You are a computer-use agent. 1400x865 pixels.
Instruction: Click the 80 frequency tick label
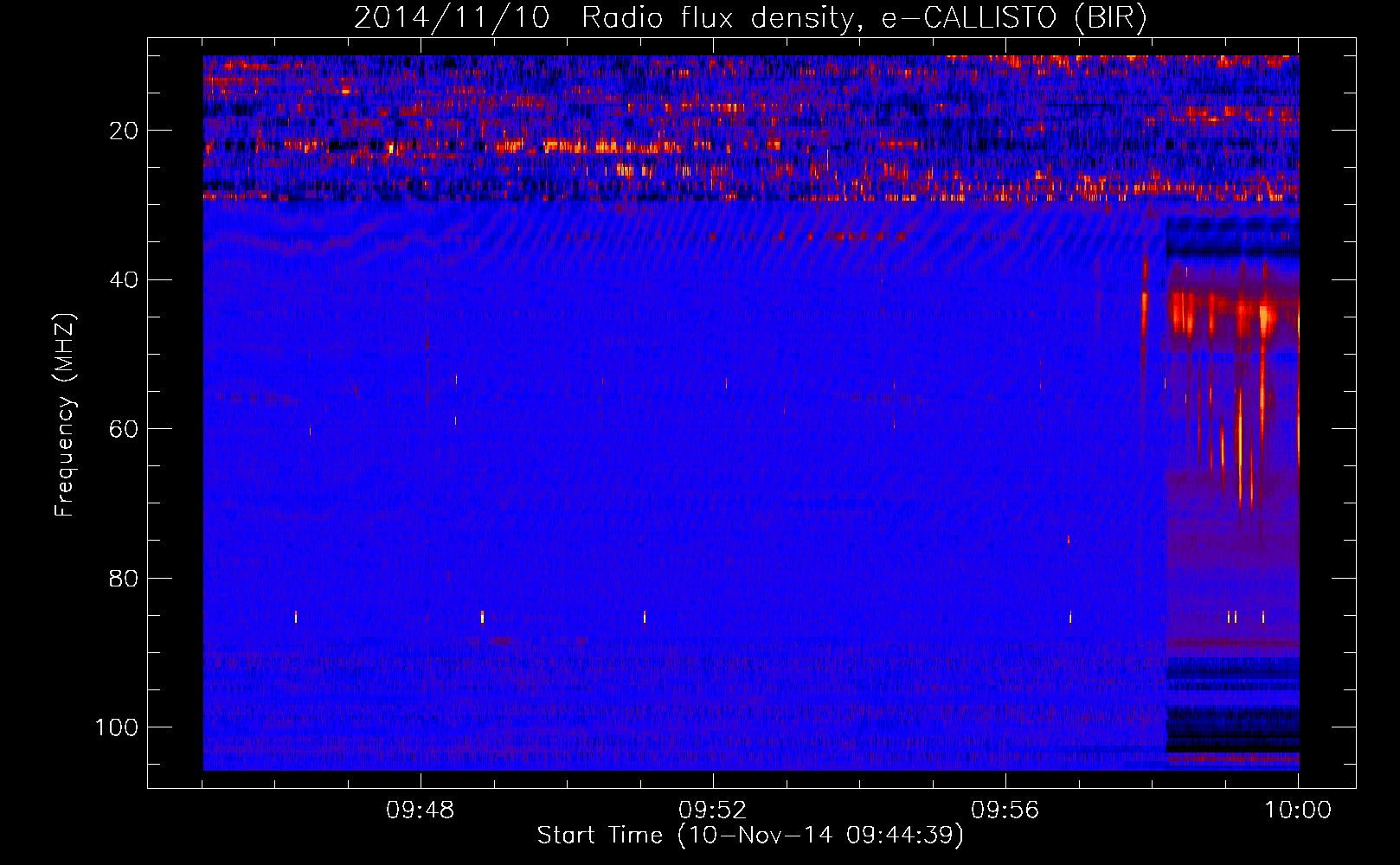tap(125, 578)
